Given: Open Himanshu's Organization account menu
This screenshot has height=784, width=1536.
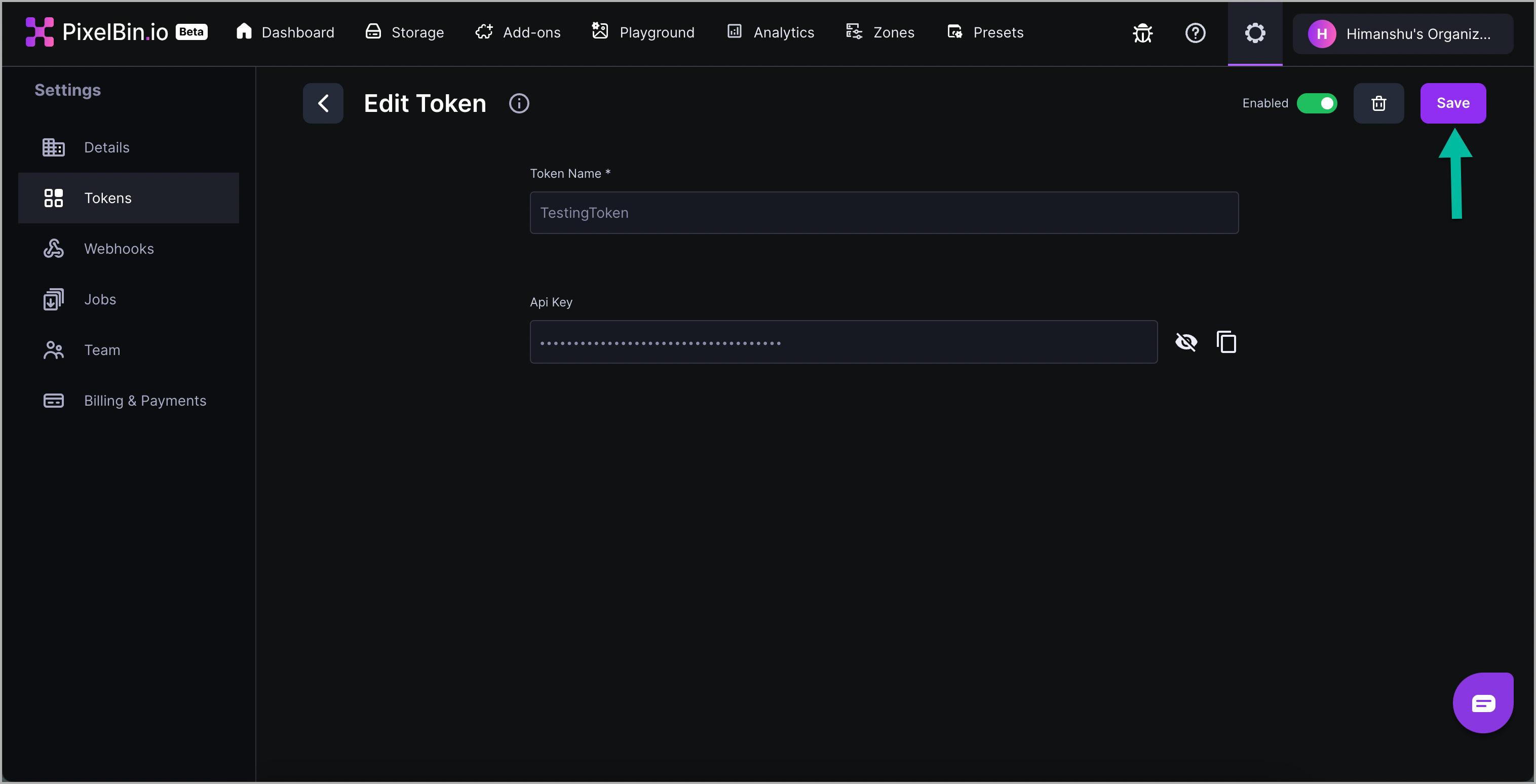Looking at the screenshot, I should coord(1402,34).
